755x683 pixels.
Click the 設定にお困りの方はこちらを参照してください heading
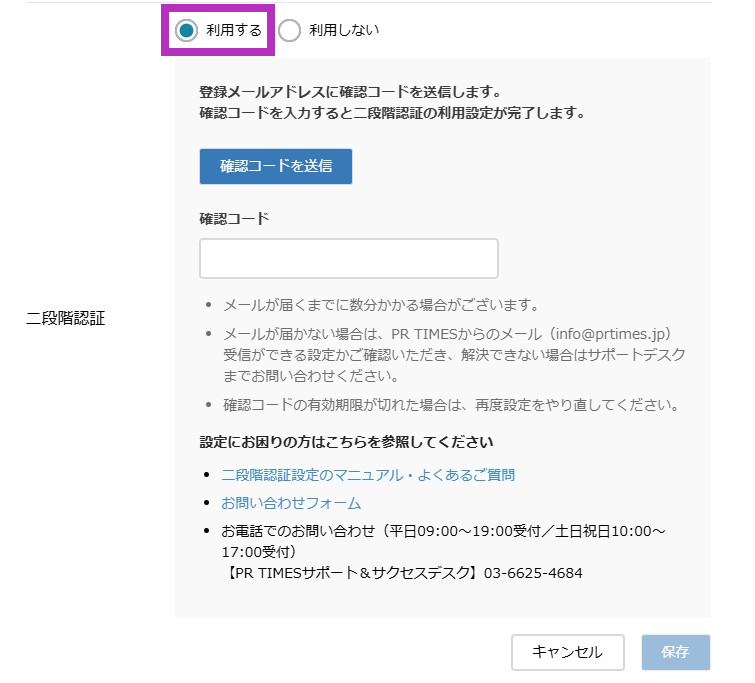click(347, 441)
